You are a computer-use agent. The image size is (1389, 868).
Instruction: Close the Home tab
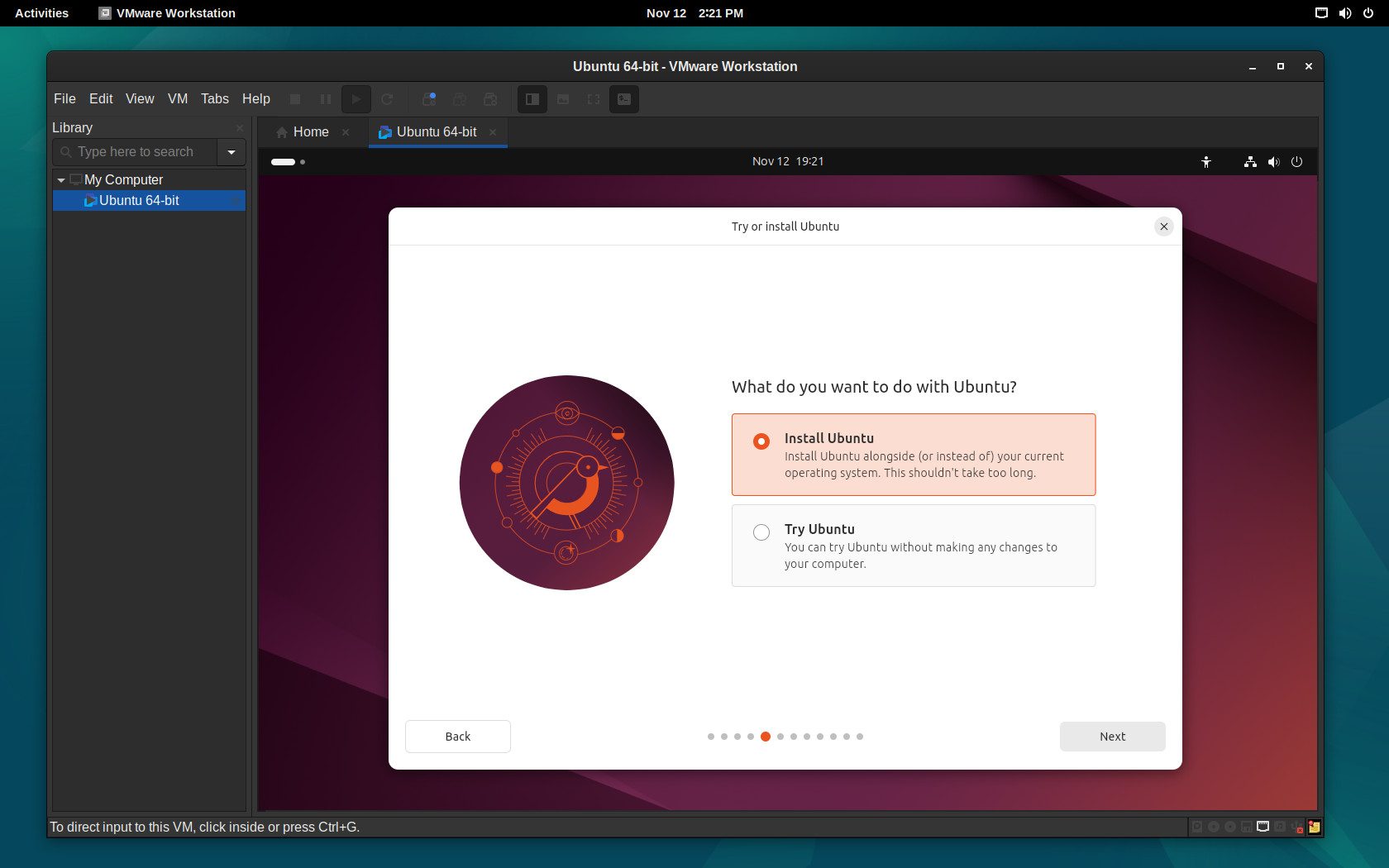(x=346, y=132)
